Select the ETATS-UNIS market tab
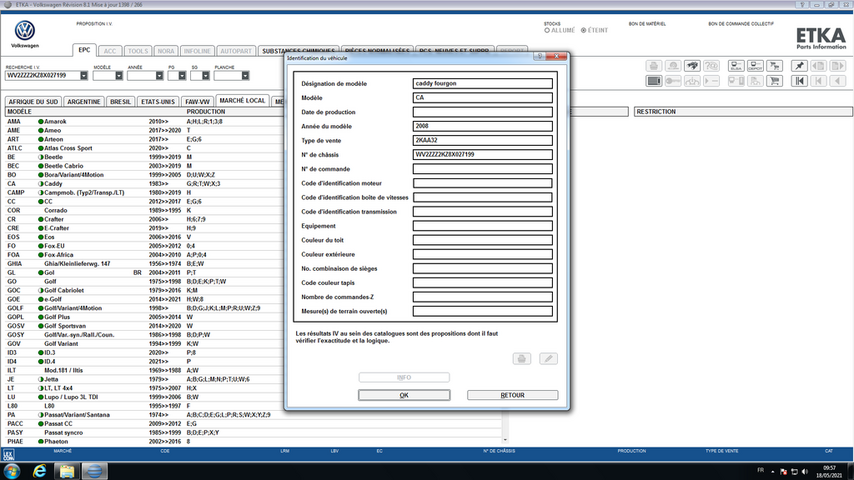This screenshot has height=480, width=854. point(158,102)
